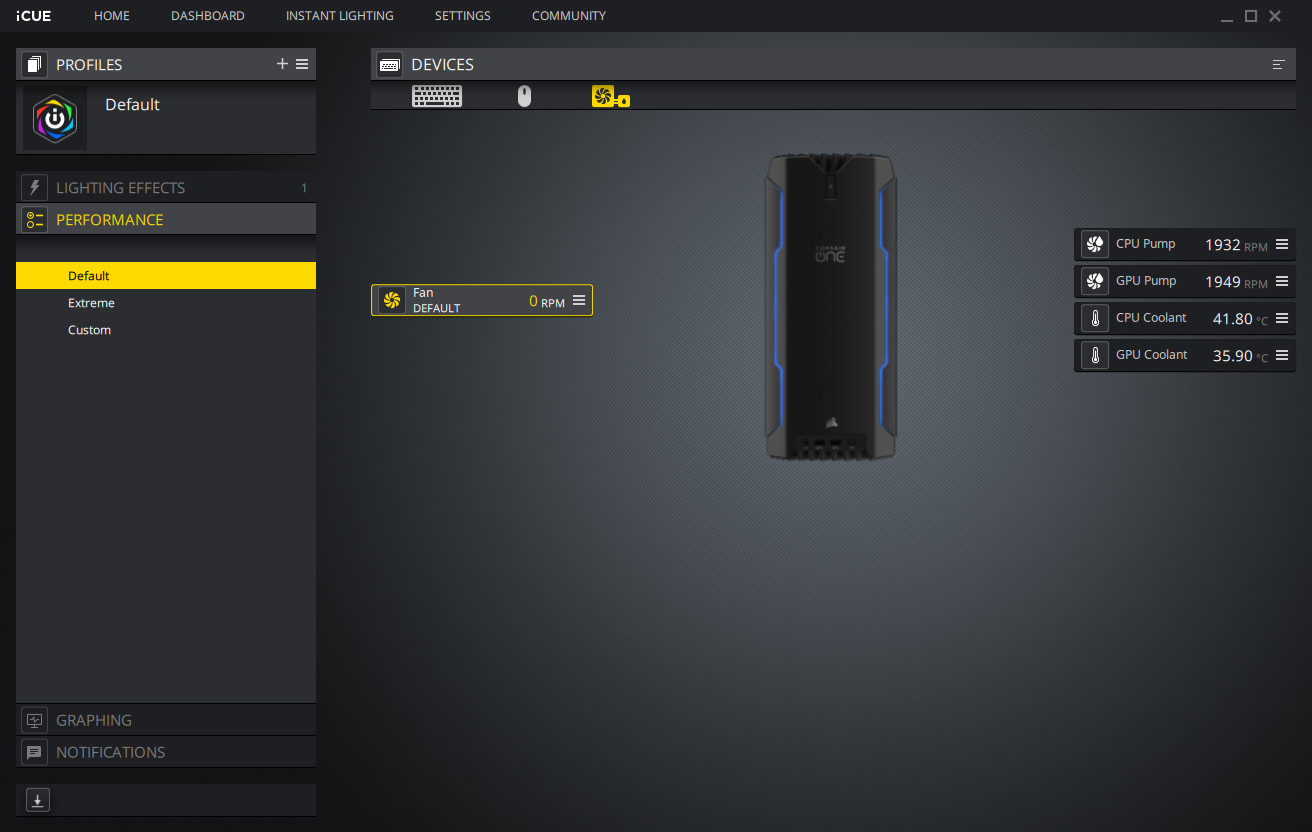The height and width of the screenshot is (832, 1312).
Task: Open INSTANT LIGHTING
Action: click(340, 16)
